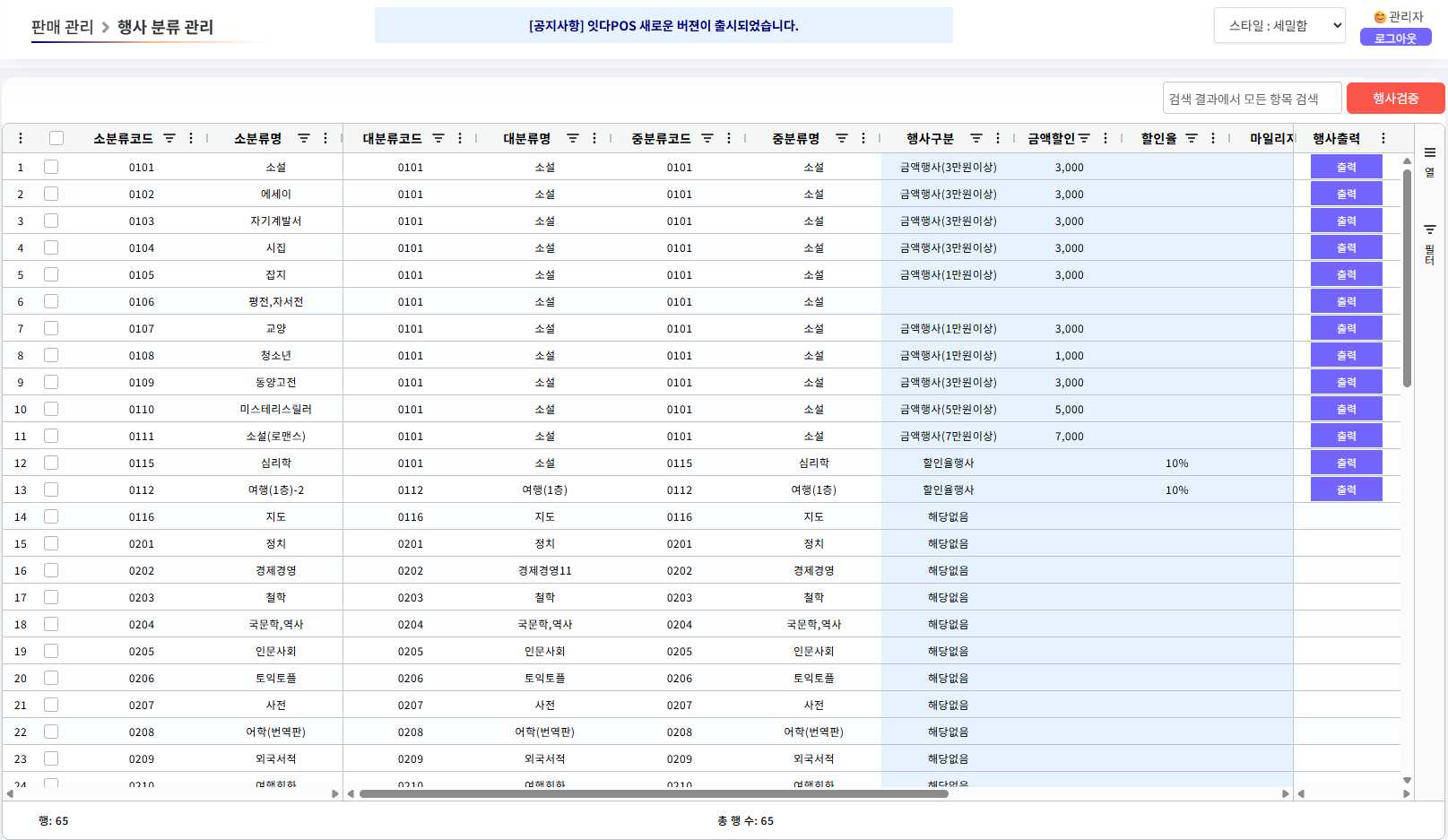The image size is (1448, 840).
Task: Click the 행사검증 button
Action: (x=1395, y=99)
